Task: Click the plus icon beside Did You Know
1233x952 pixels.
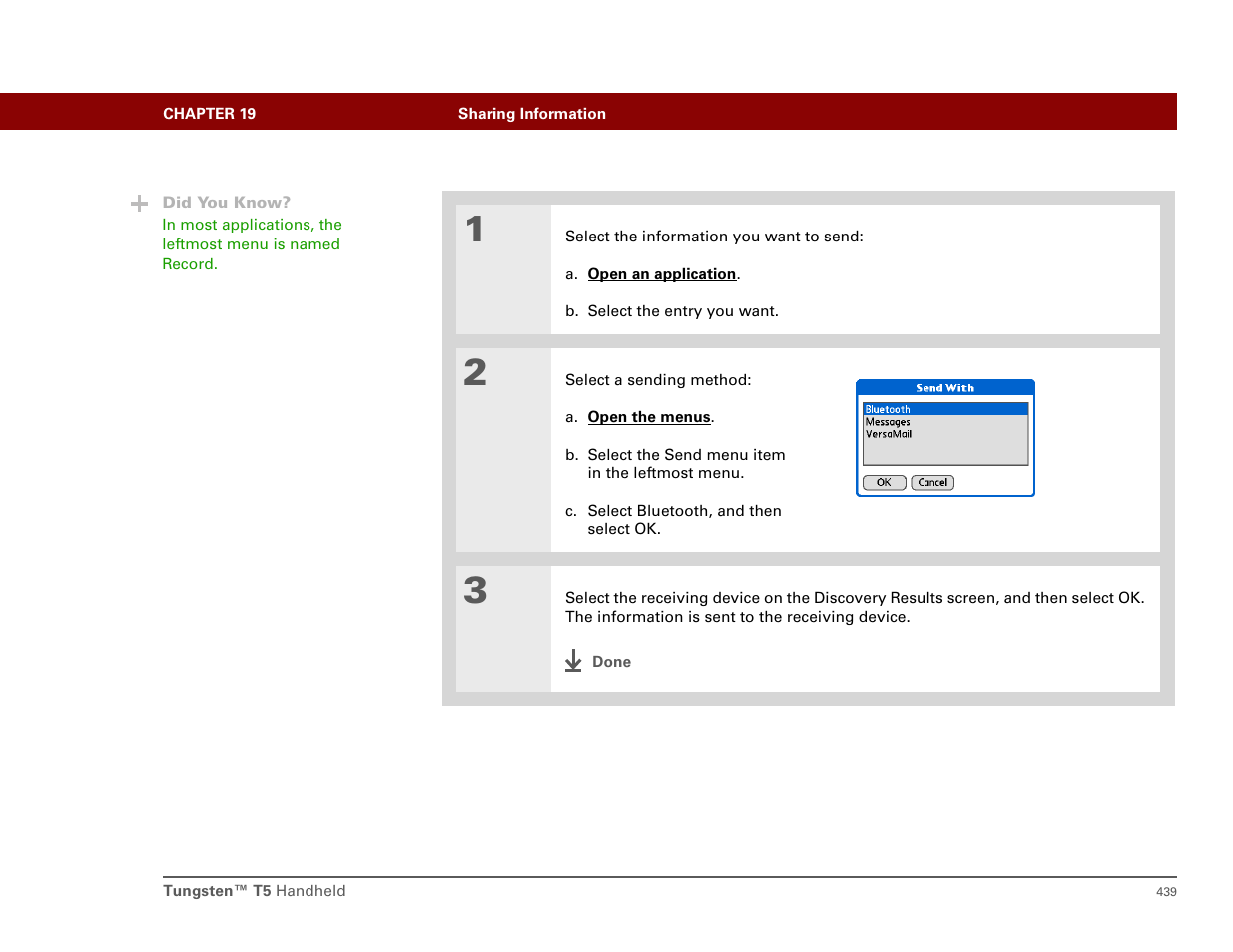Action: click(140, 204)
